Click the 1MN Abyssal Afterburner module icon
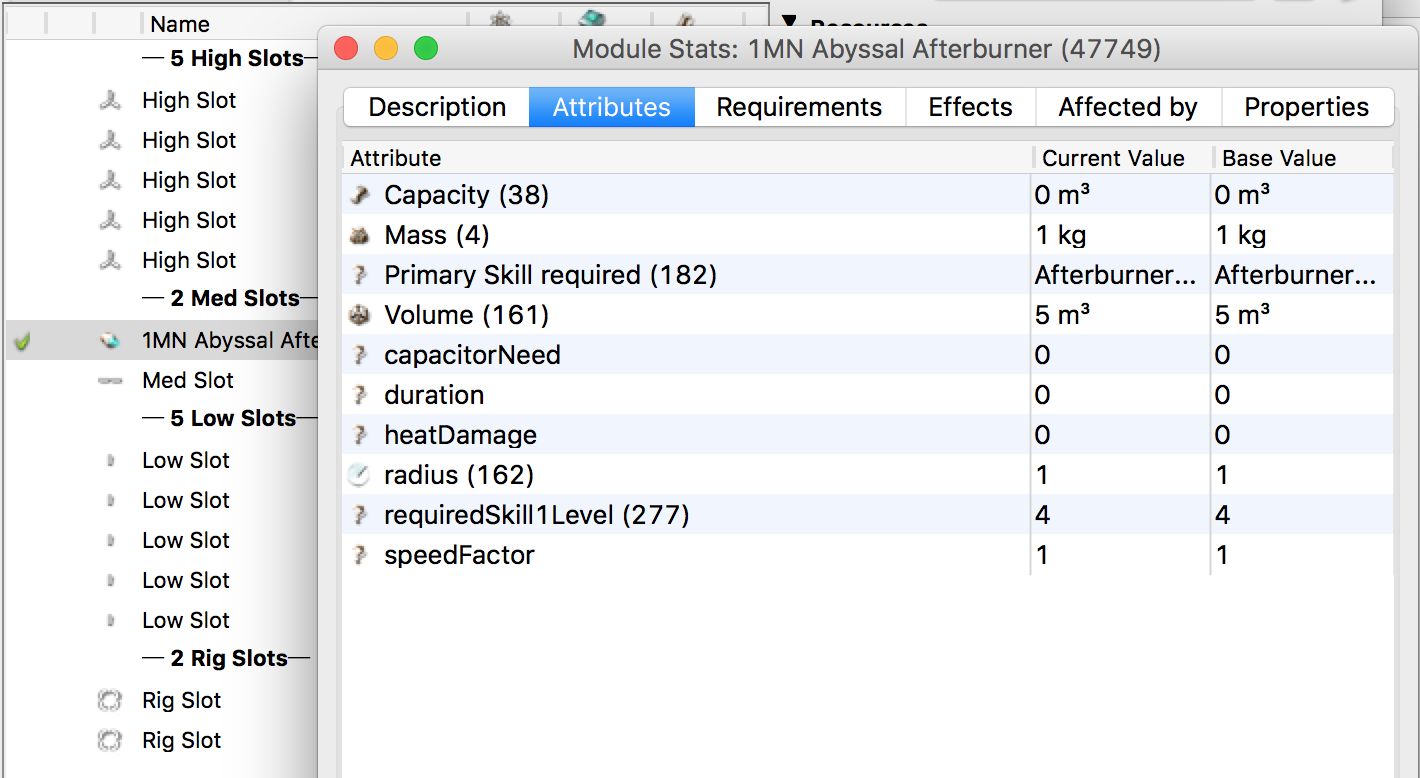 pyautogui.click(x=110, y=340)
